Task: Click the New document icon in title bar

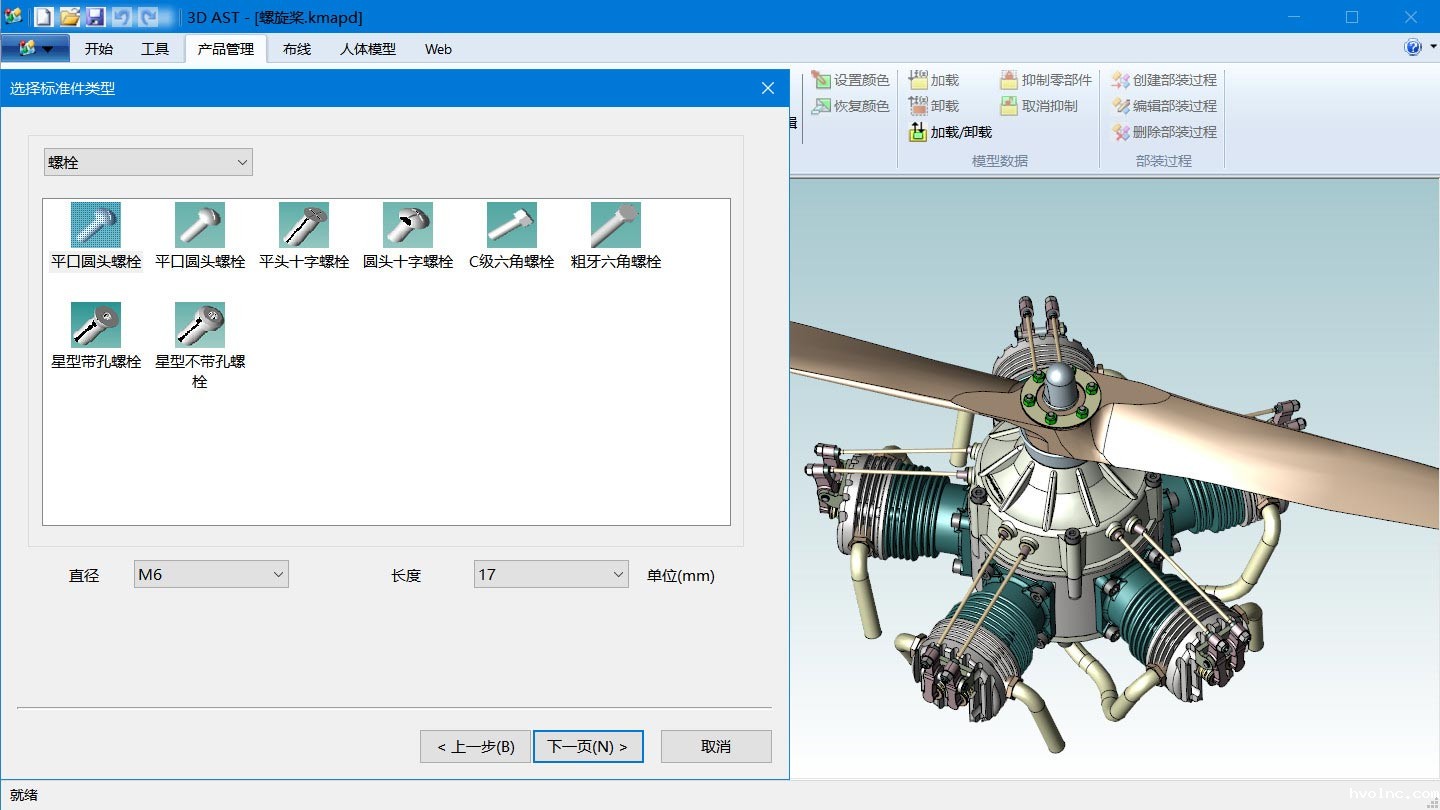Action: point(44,17)
